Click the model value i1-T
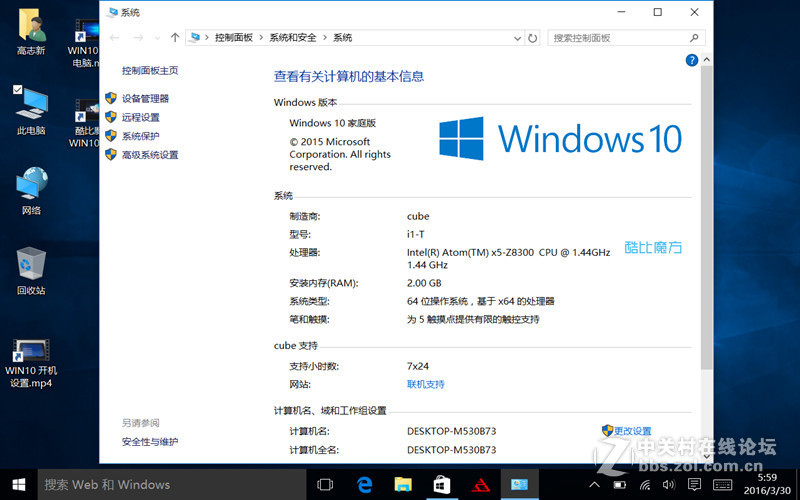The image size is (800, 500). click(x=415, y=235)
